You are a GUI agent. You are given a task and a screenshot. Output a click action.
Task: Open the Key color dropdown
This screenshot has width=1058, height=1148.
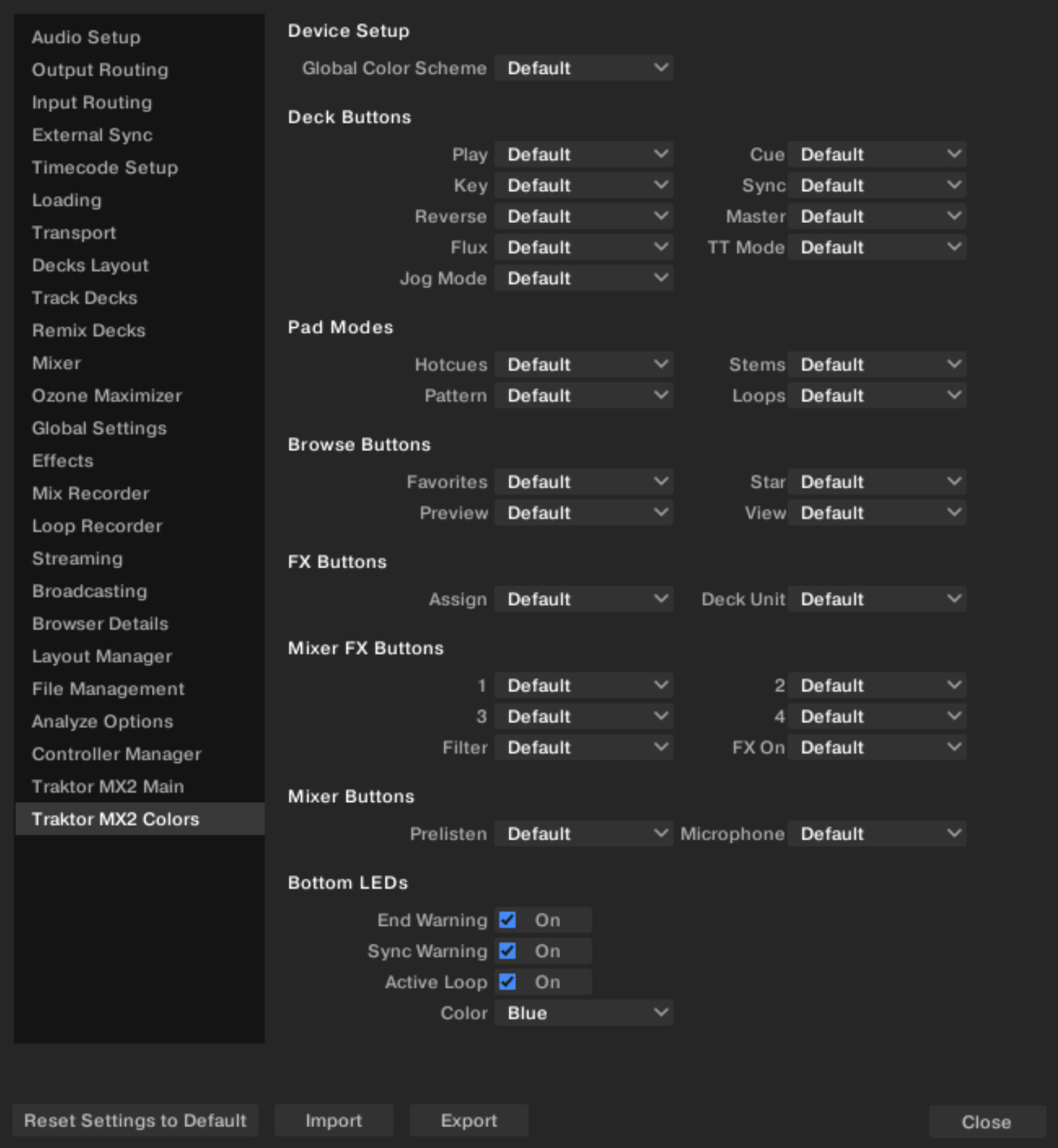(x=584, y=185)
